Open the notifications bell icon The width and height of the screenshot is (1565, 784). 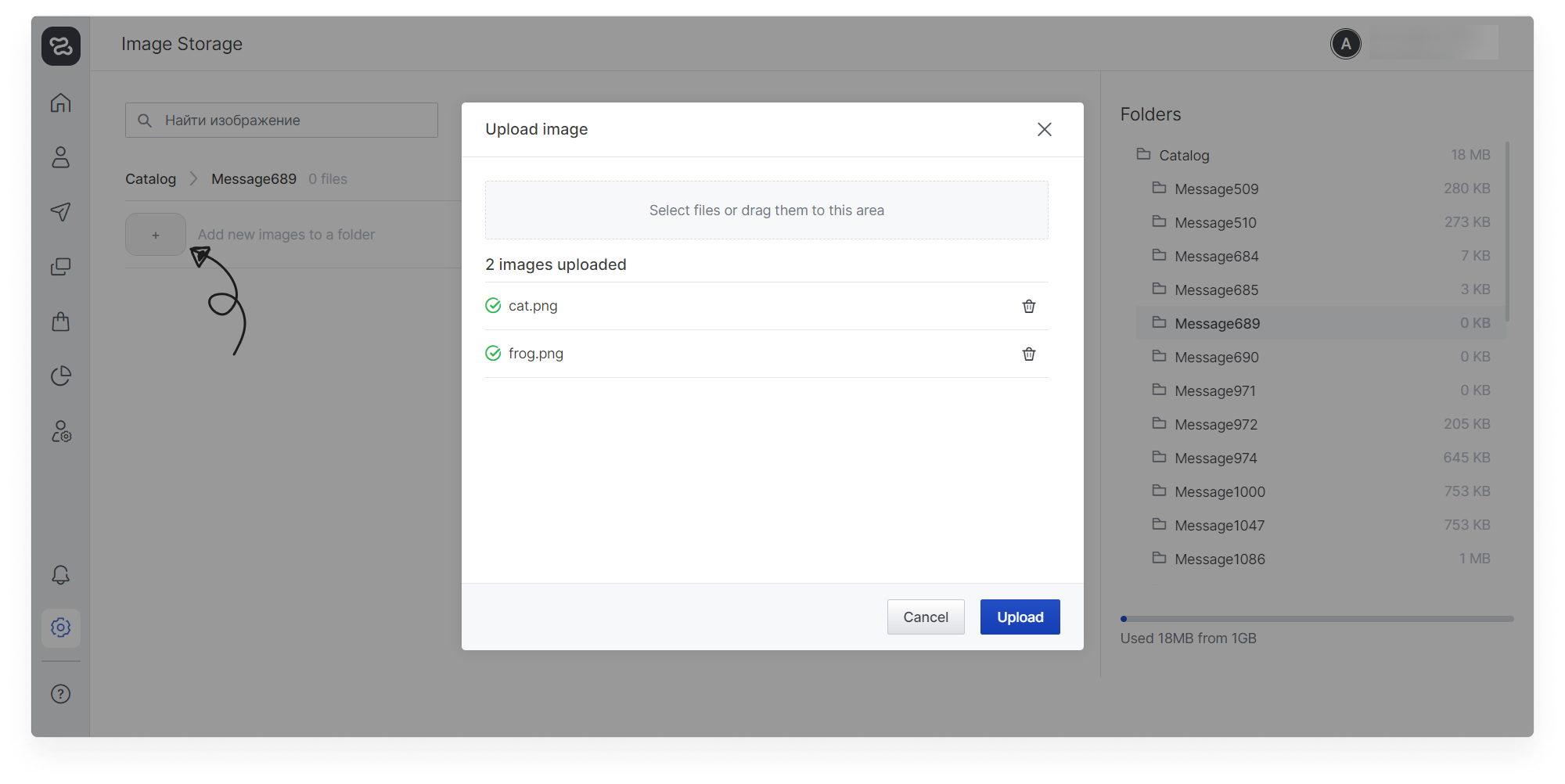61,575
